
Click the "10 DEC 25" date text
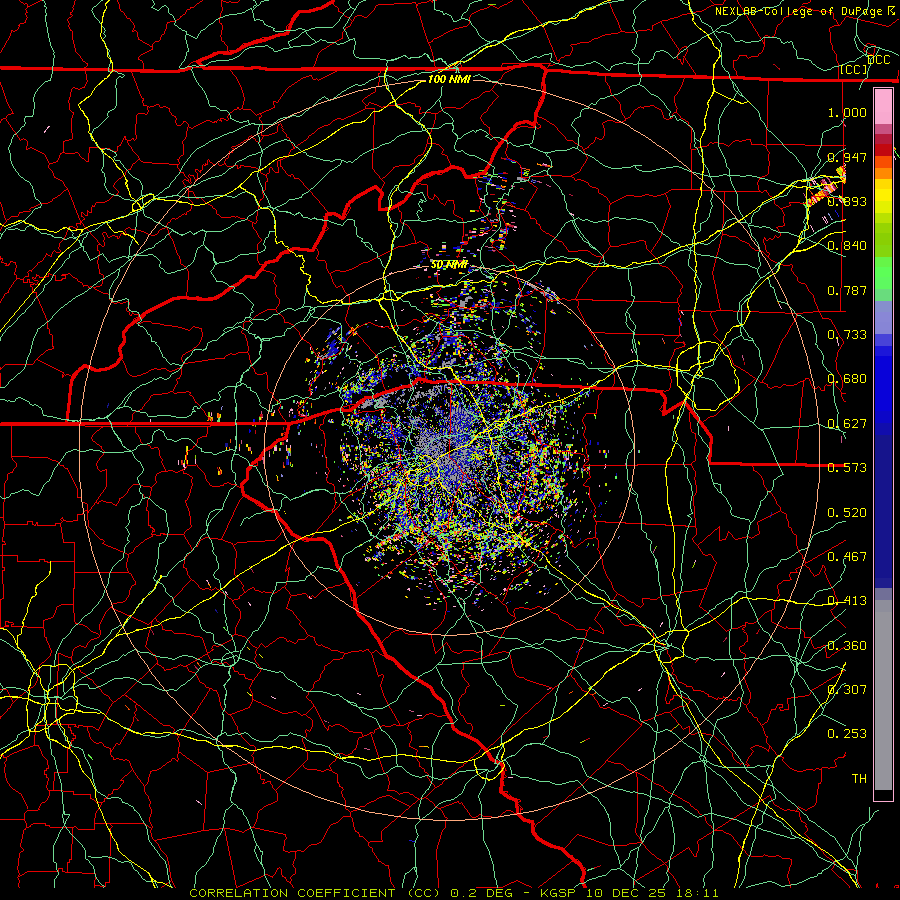coord(625,893)
